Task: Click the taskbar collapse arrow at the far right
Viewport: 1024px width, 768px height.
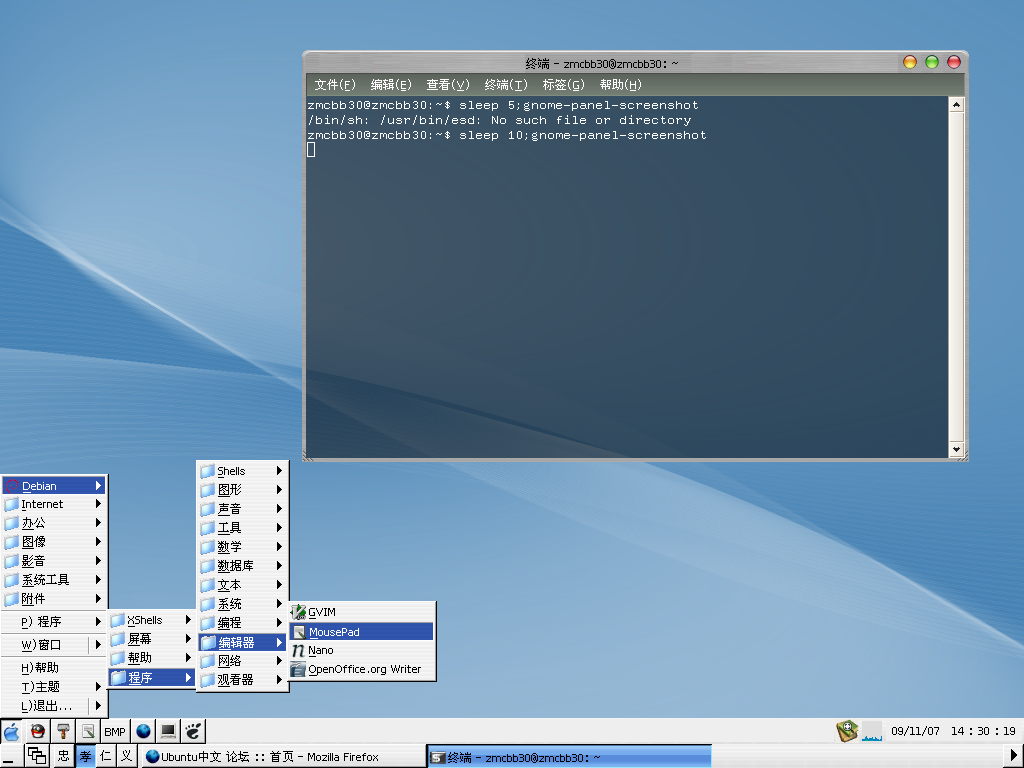Action: pos(1014,756)
